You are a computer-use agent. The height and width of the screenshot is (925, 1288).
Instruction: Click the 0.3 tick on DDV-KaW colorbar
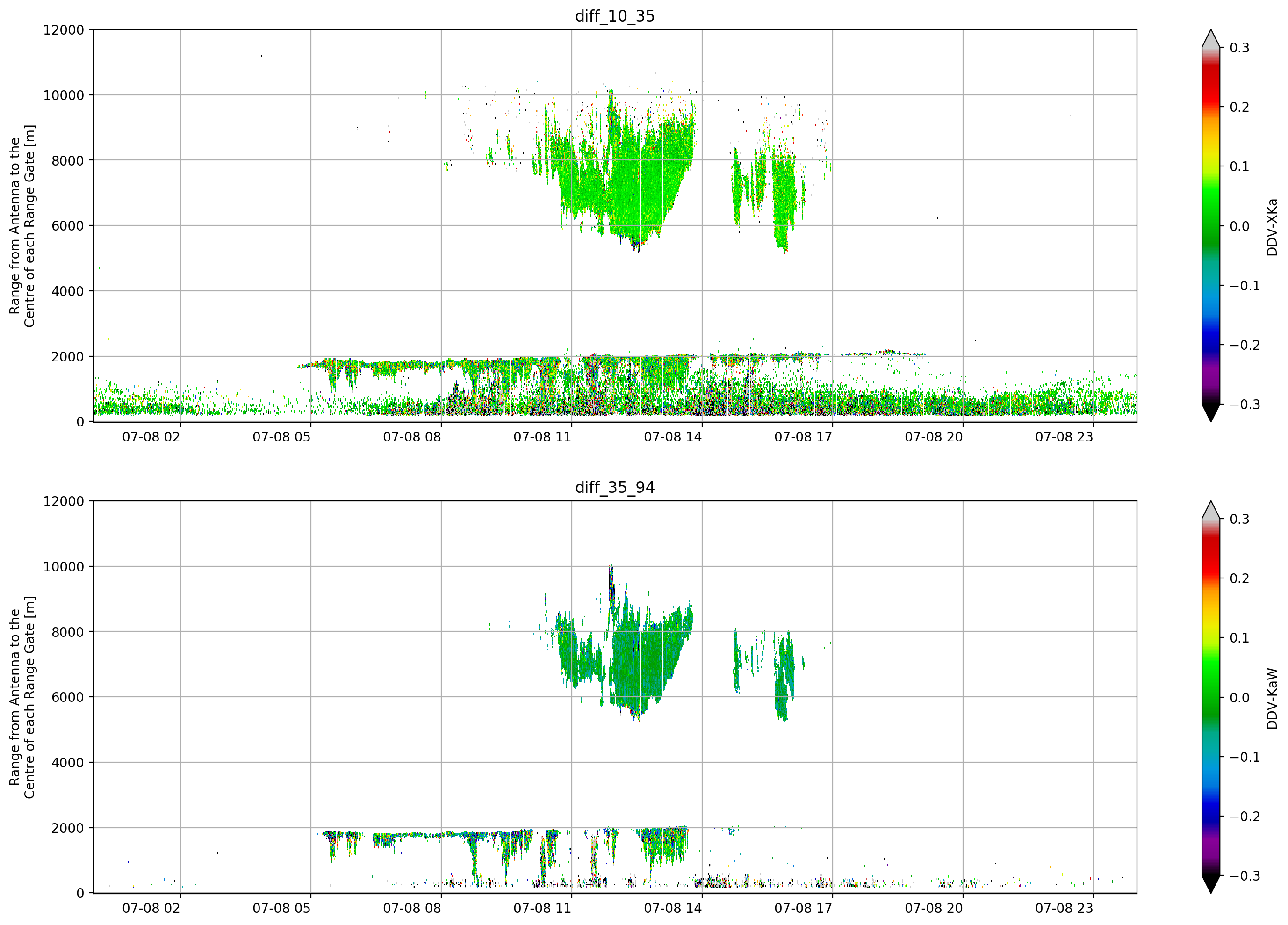(x=1239, y=519)
